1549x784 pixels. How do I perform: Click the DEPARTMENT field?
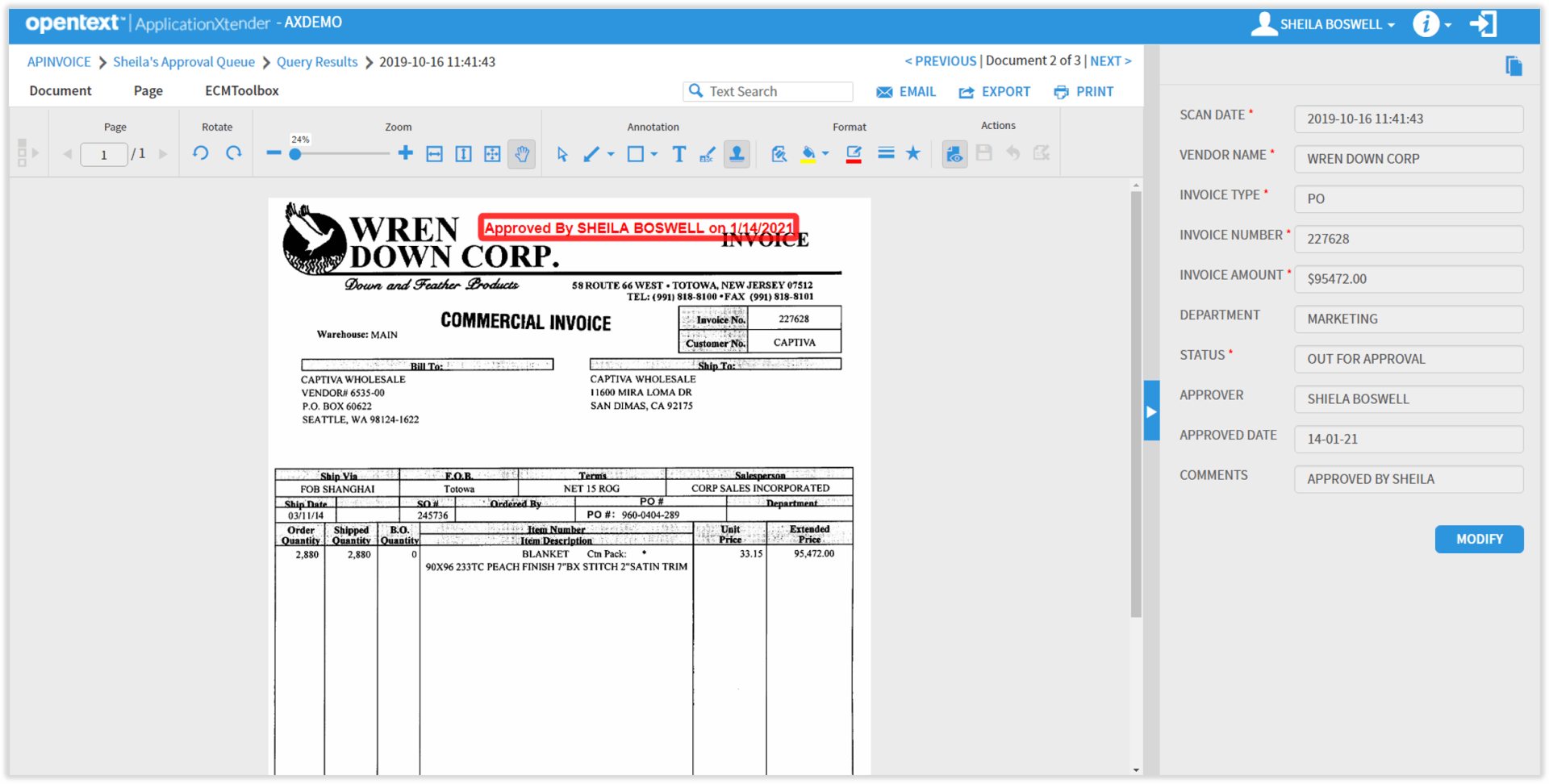1409,319
